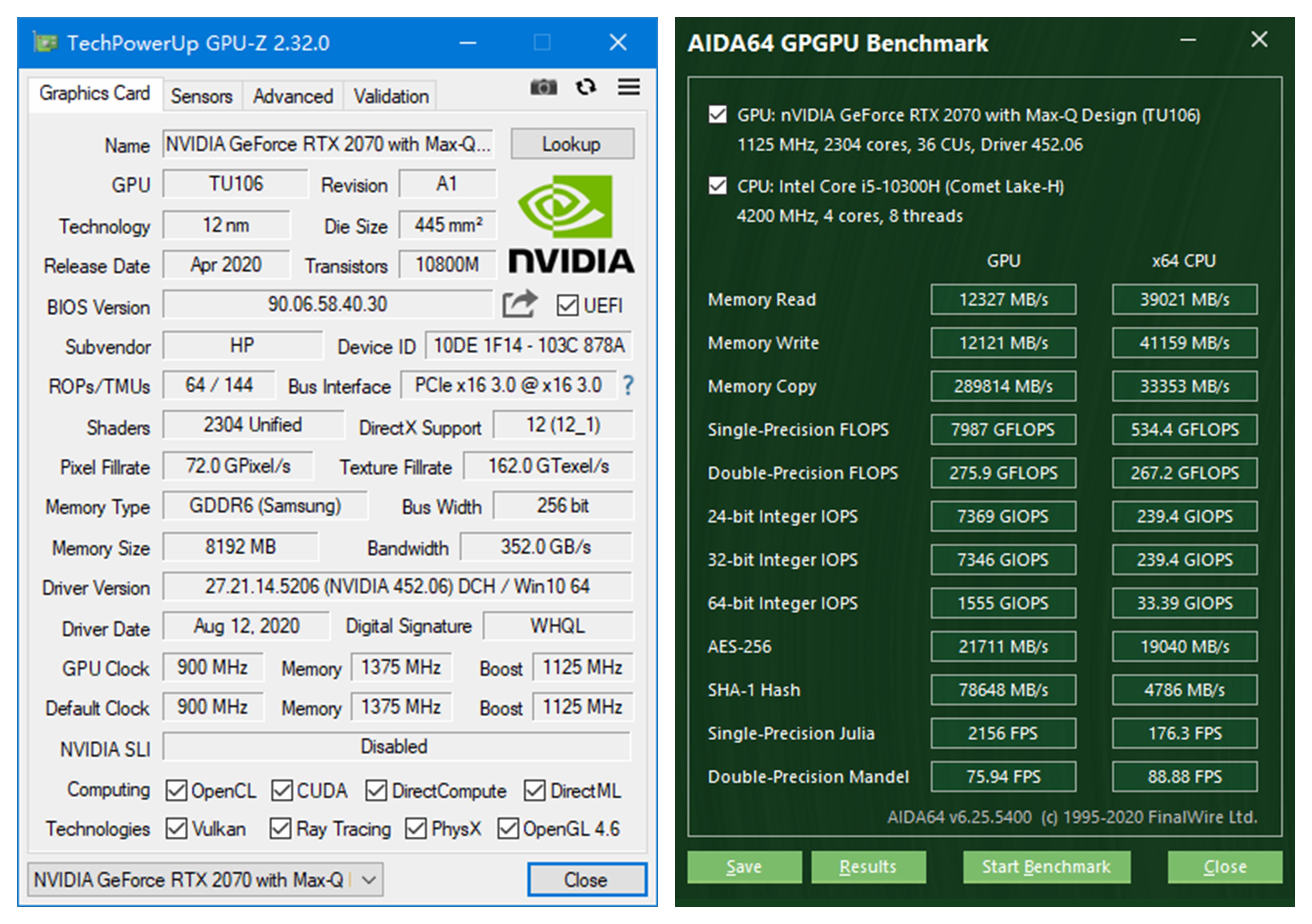Expand the GPU selection dropdown

(x=369, y=879)
